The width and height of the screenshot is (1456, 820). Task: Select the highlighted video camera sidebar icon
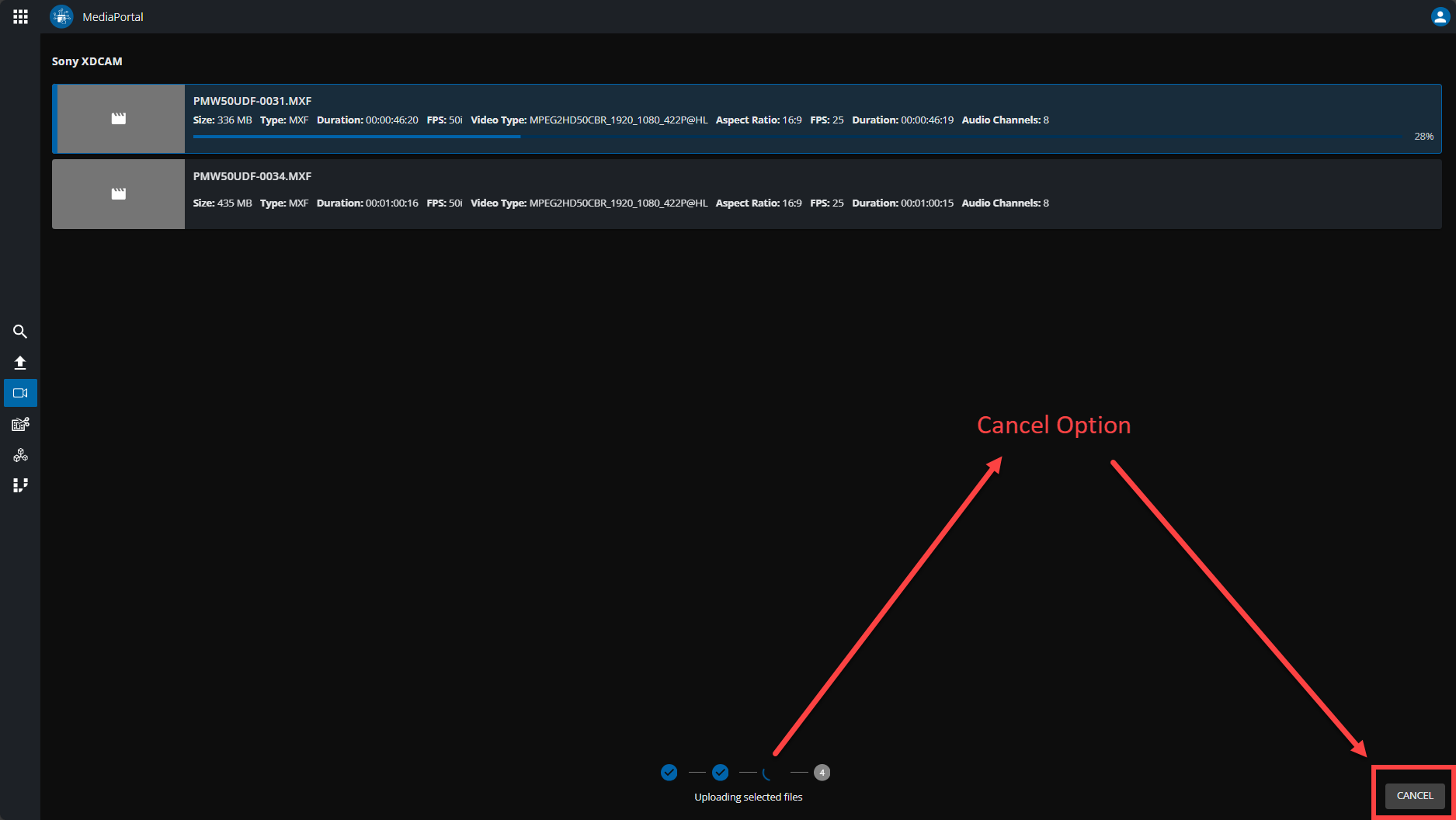(x=20, y=393)
